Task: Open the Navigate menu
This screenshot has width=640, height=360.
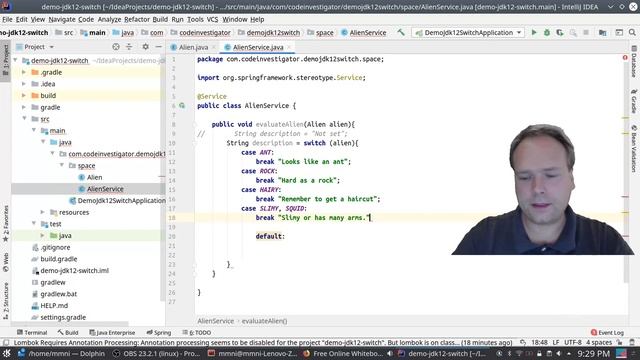Action: coord(62,19)
